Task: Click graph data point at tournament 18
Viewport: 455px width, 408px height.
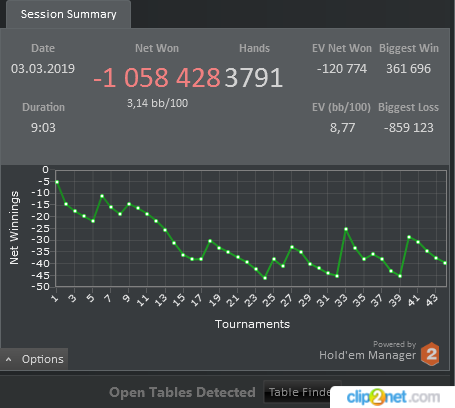Action: point(210,241)
